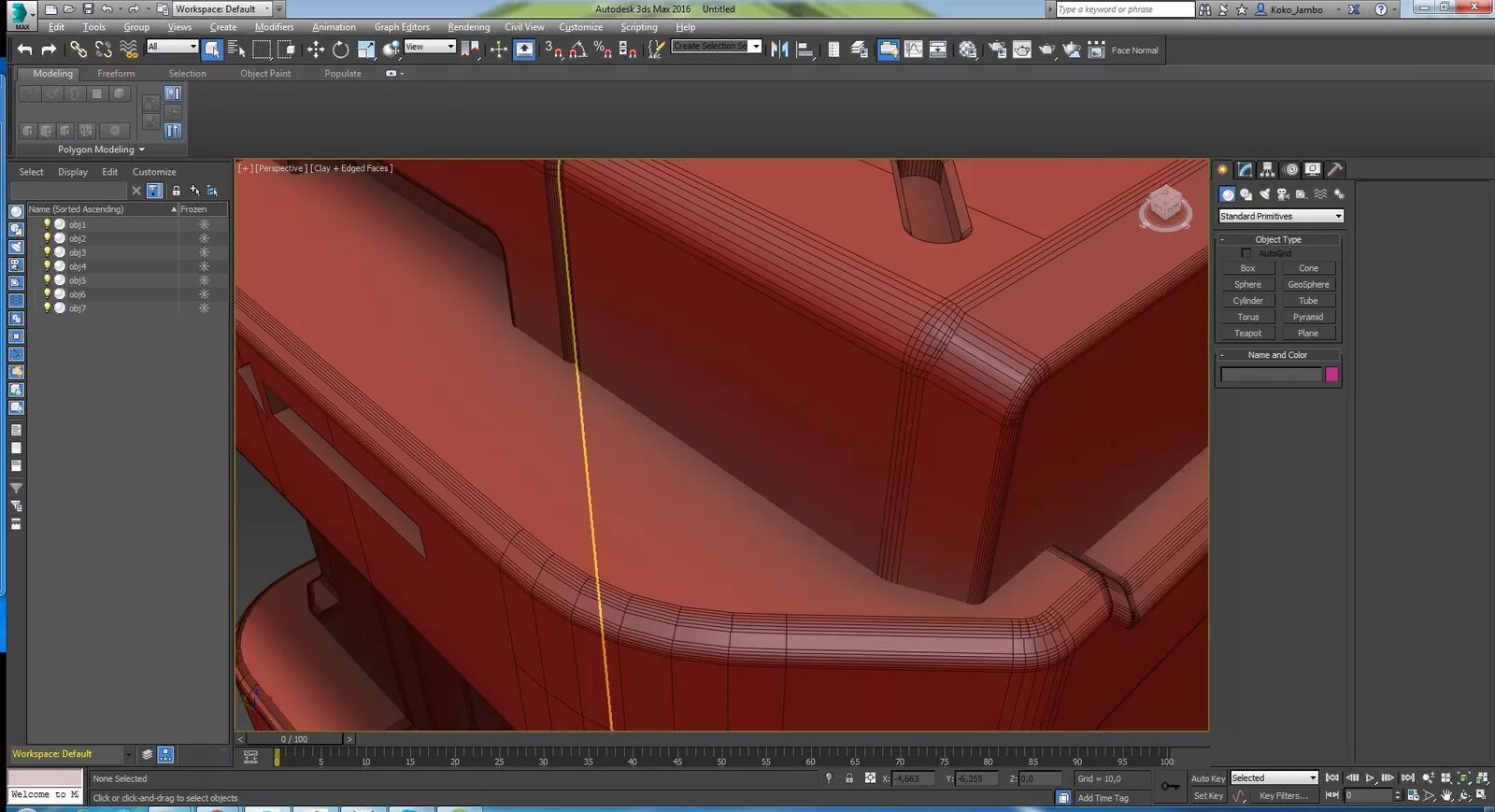
Task: Activate the Rotate tool
Action: (341, 50)
